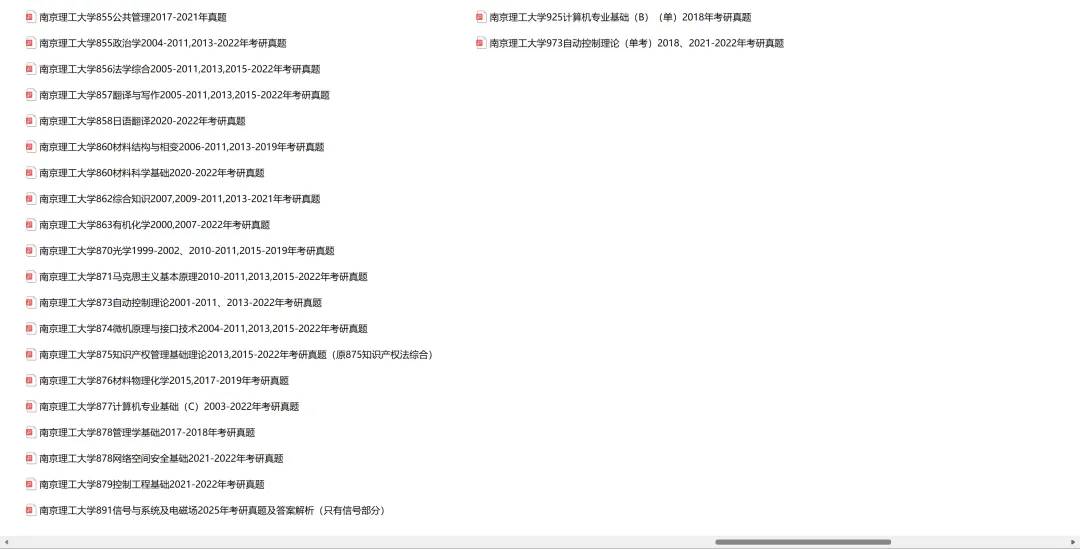Screen dimensions: 1080x549
Task: Select file 南京理工大学855政治学2004-2011,2013-2022年考研真题
Action: [163, 43]
